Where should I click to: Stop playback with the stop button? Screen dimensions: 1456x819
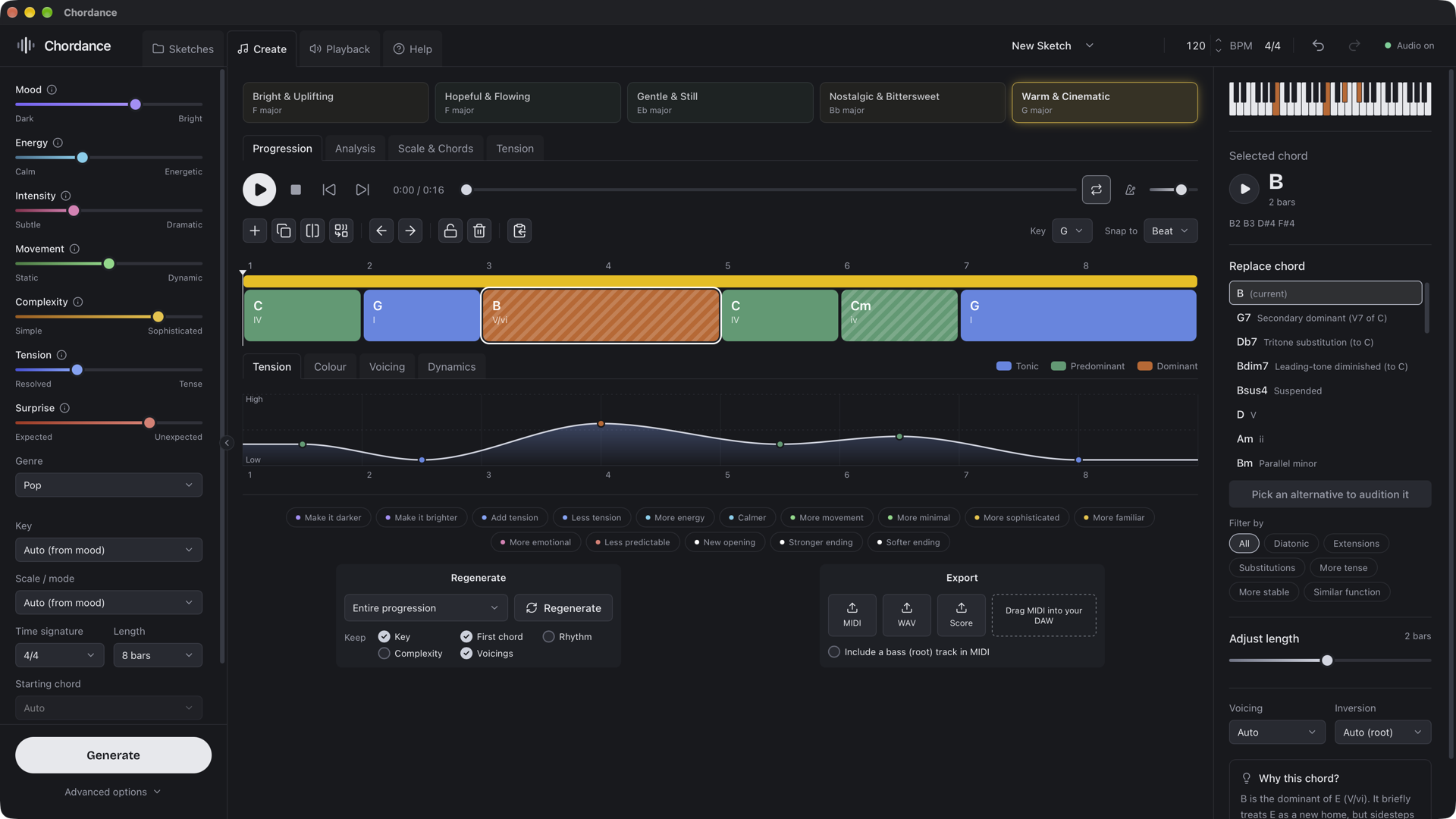(296, 190)
